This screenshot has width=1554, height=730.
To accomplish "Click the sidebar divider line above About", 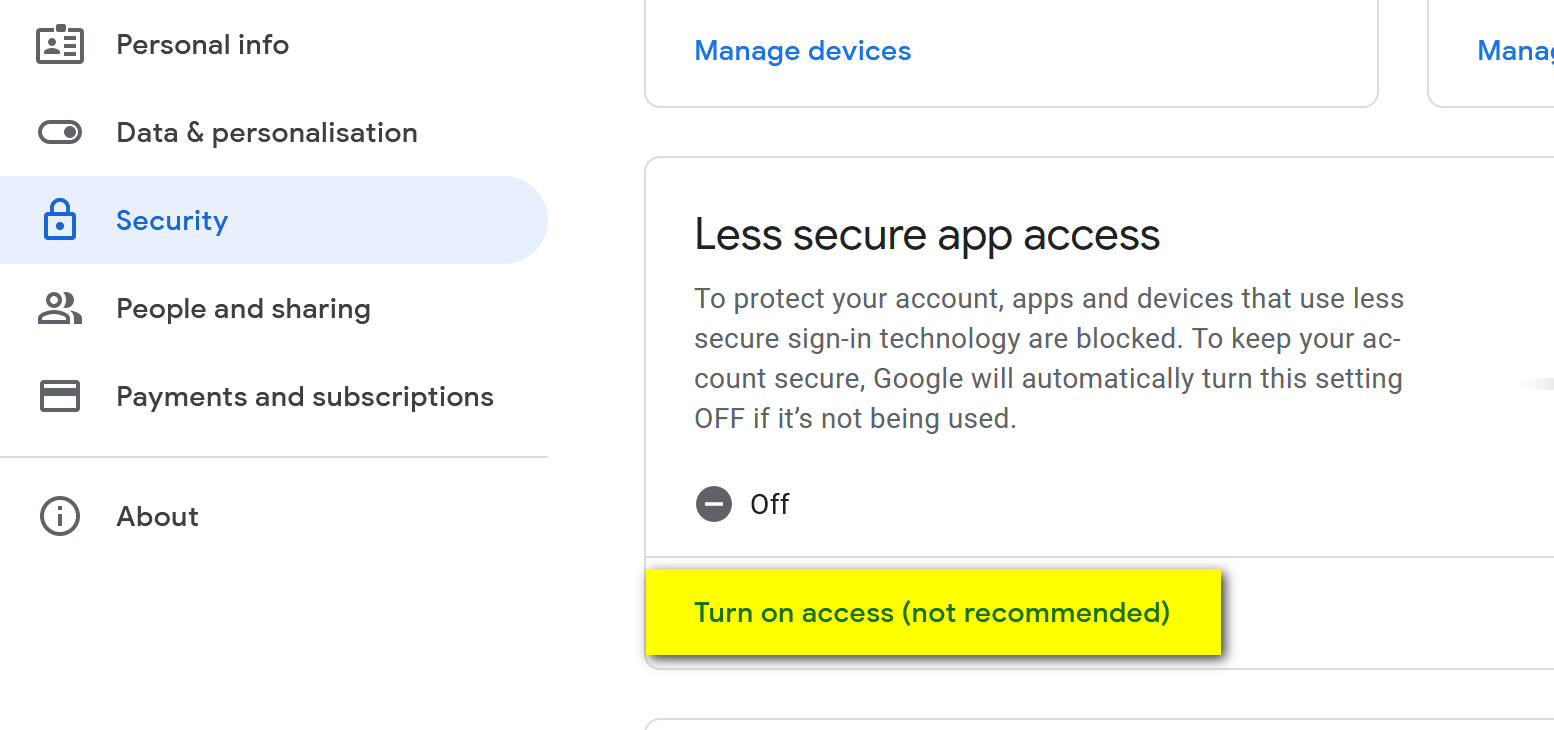I will pos(274,457).
